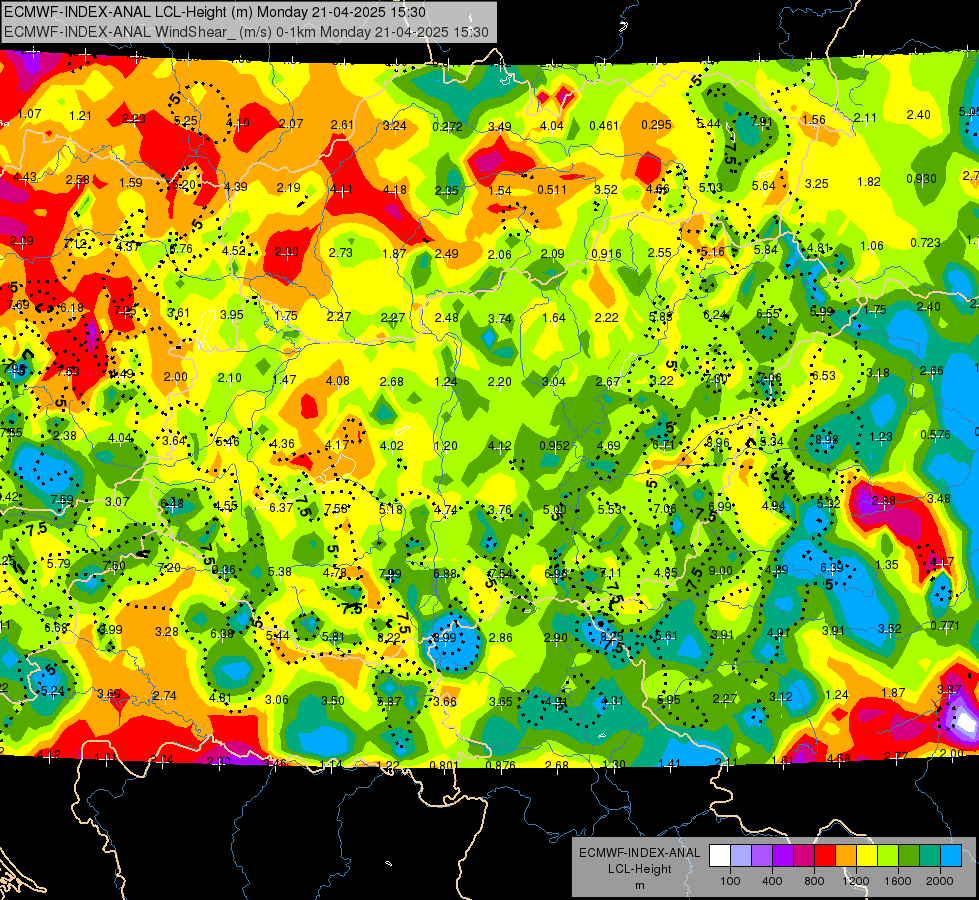Click the WindShear 0-1km header line
The image size is (979, 900).
click(246, 32)
